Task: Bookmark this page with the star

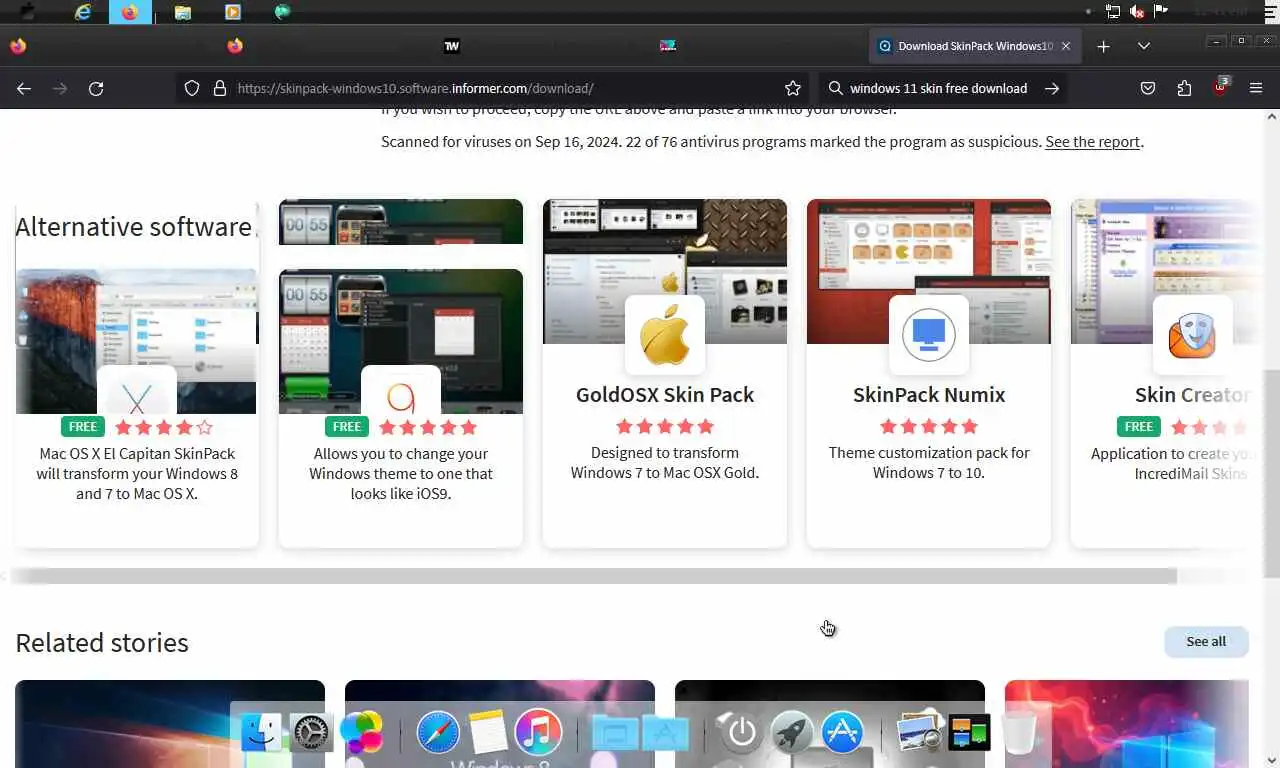Action: pos(793,88)
